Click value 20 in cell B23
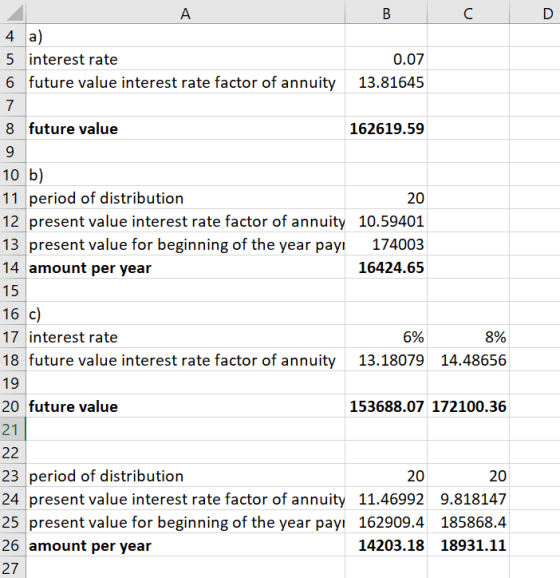 (x=386, y=476)
